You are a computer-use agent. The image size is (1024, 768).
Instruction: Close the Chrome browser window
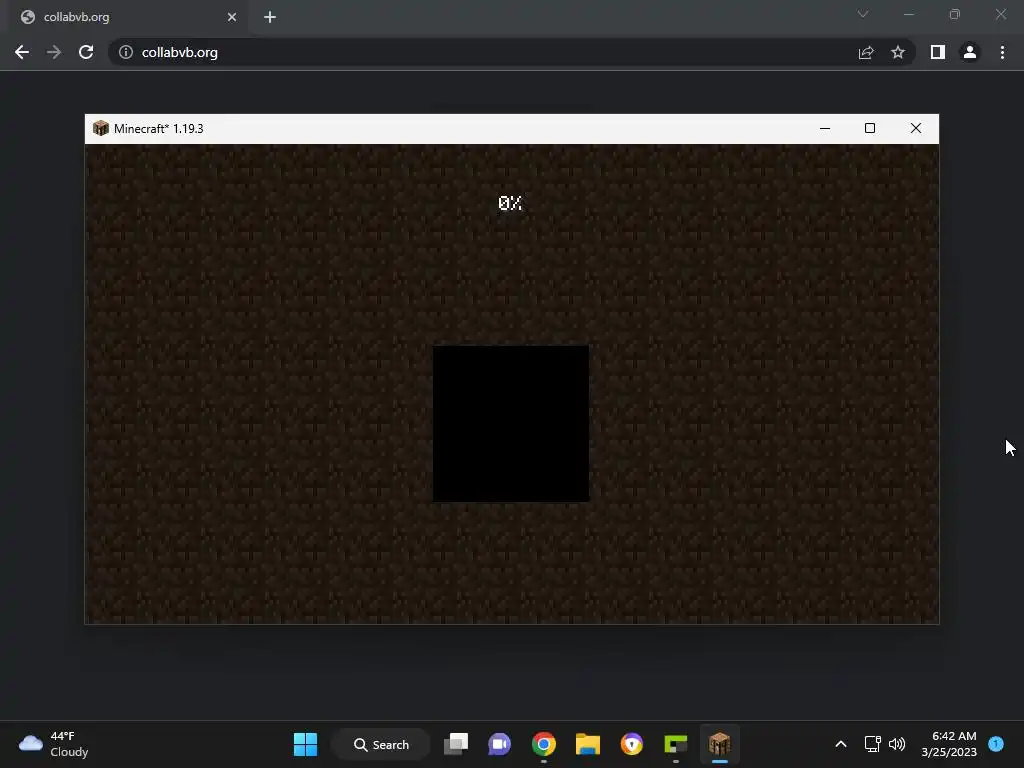click(x=1000, y=14)
